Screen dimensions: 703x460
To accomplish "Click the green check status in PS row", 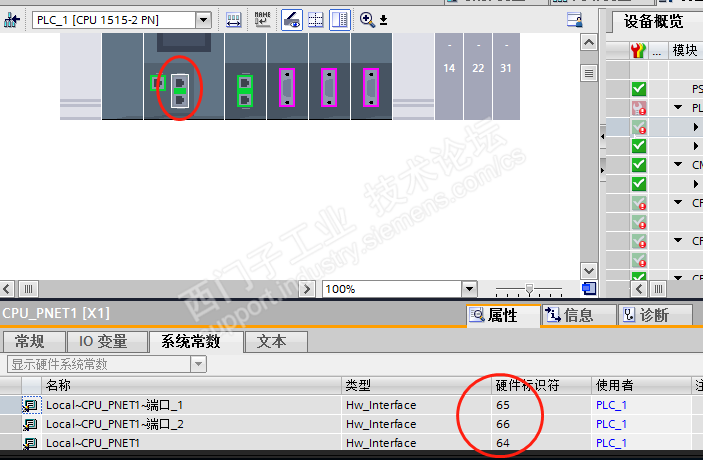I will (639, 89).
